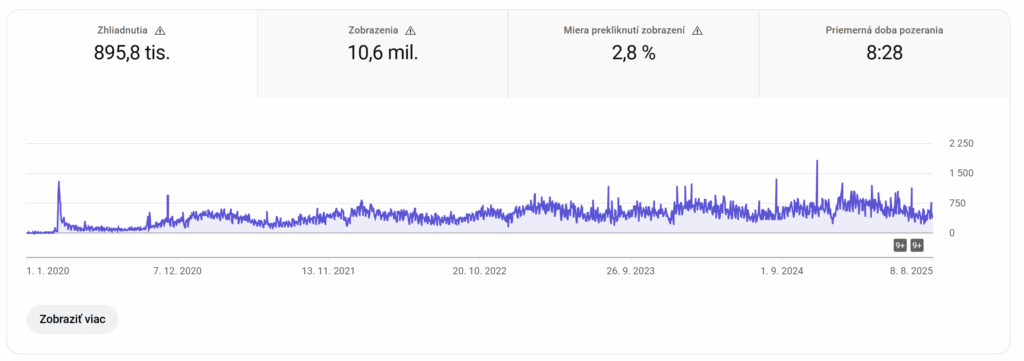Click the 7. 12. 2020 date label

[x=178, y=270]
